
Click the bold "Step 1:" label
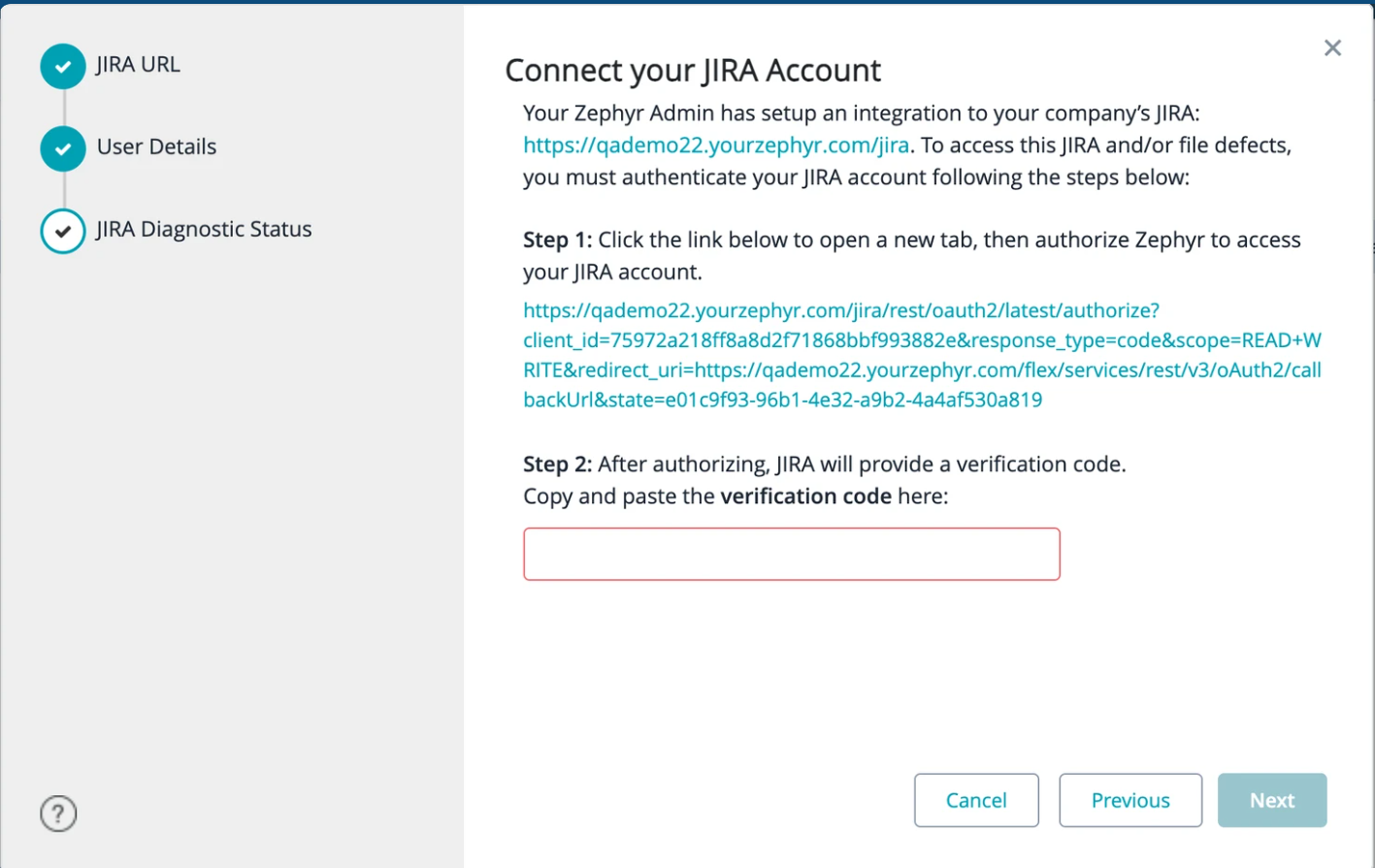coord(557,240)
